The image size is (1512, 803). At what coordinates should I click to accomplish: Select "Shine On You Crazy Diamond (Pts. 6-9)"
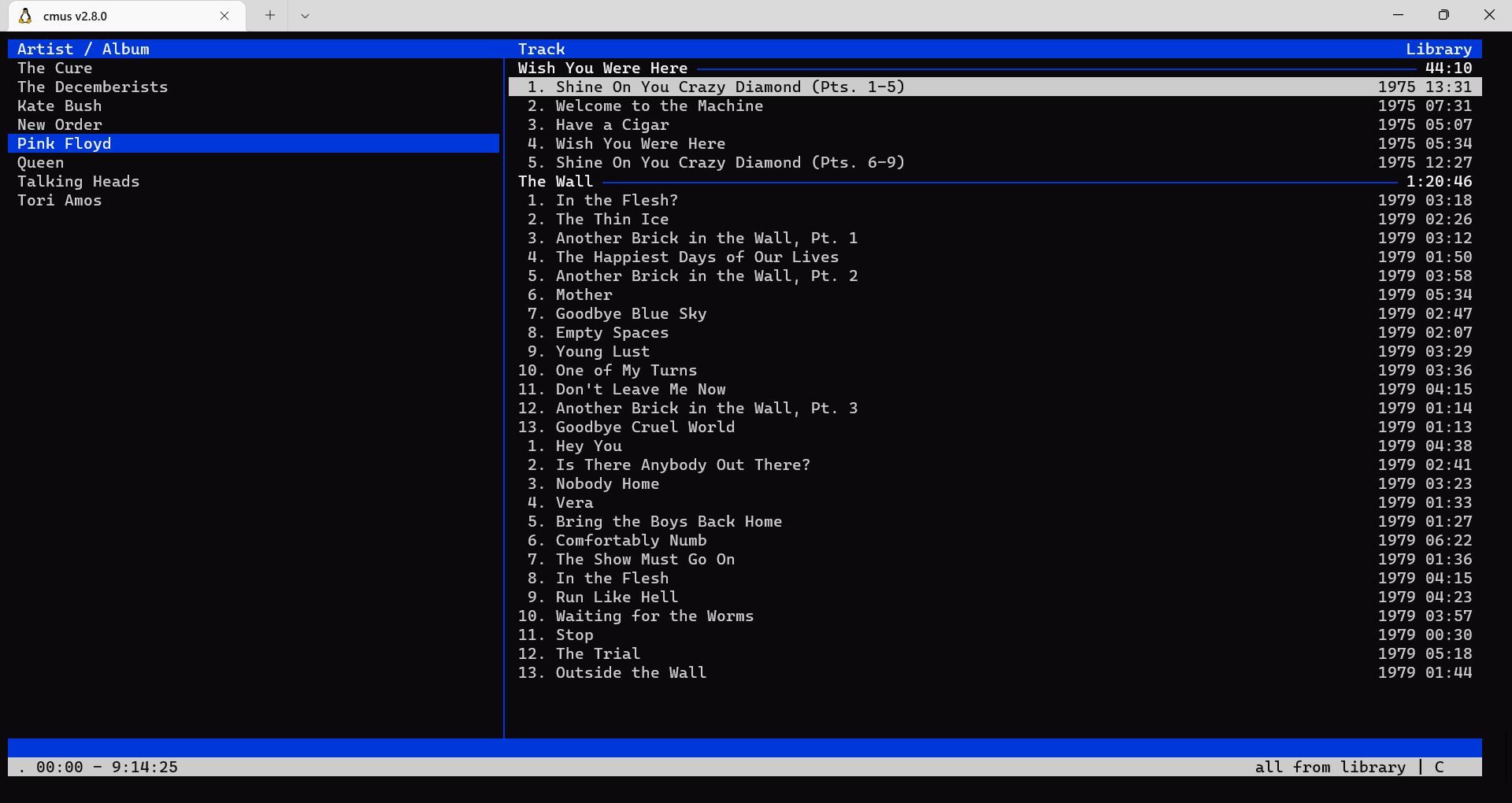point(995,162)
